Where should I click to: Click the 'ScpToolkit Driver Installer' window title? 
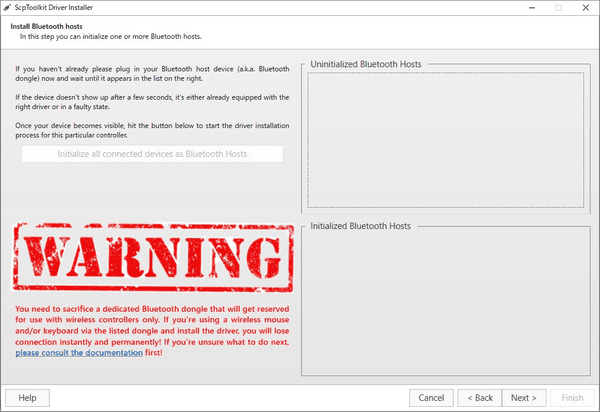[x=54, y=7]
